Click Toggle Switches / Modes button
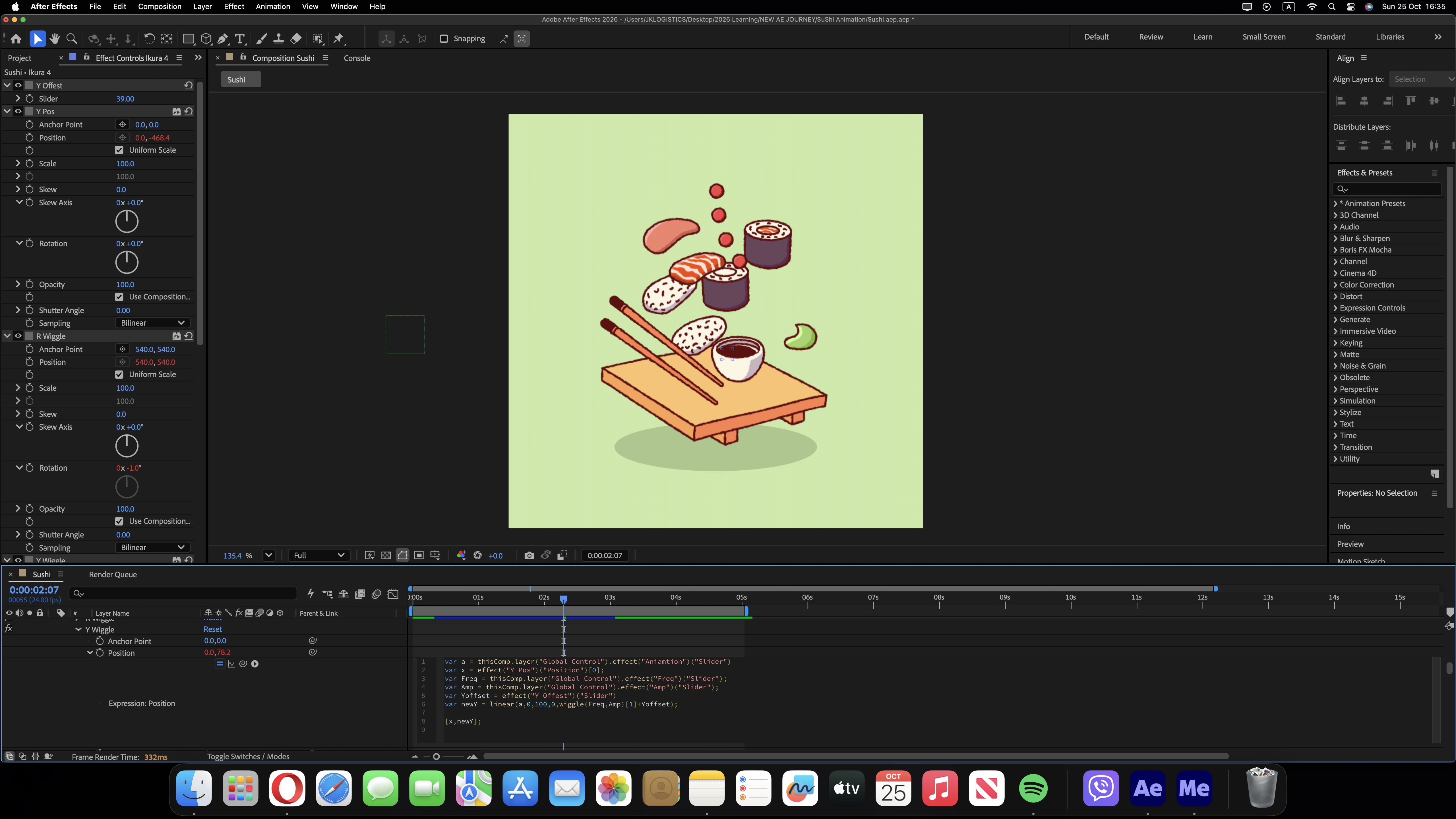Screen dimensions: 1456x819 click(x=248, y=757)
